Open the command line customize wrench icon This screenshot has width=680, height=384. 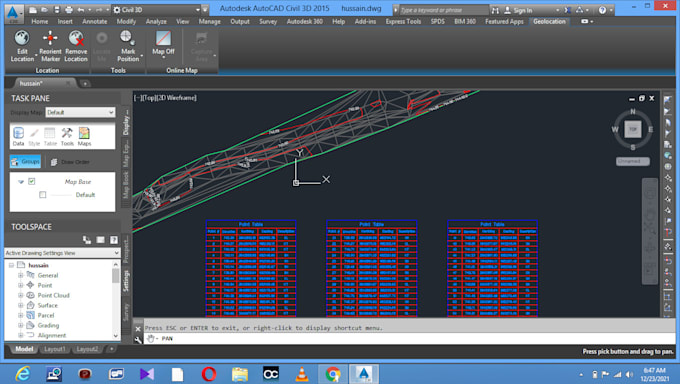[x=138, y=340]
